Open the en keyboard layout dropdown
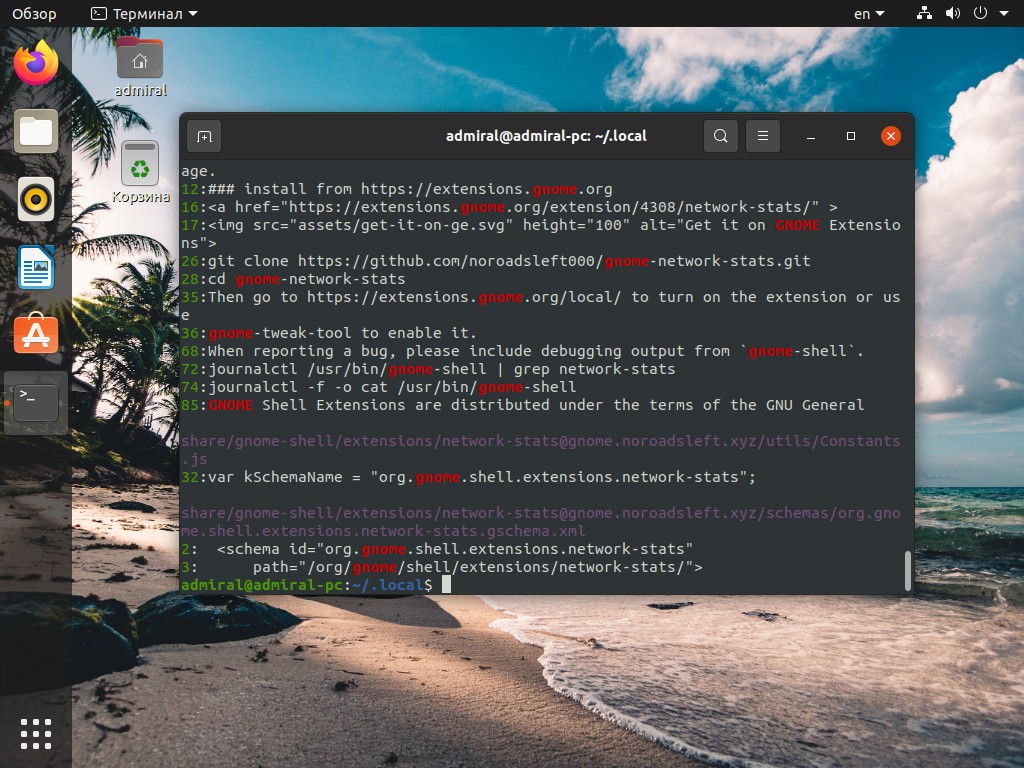 coord(869,13)
